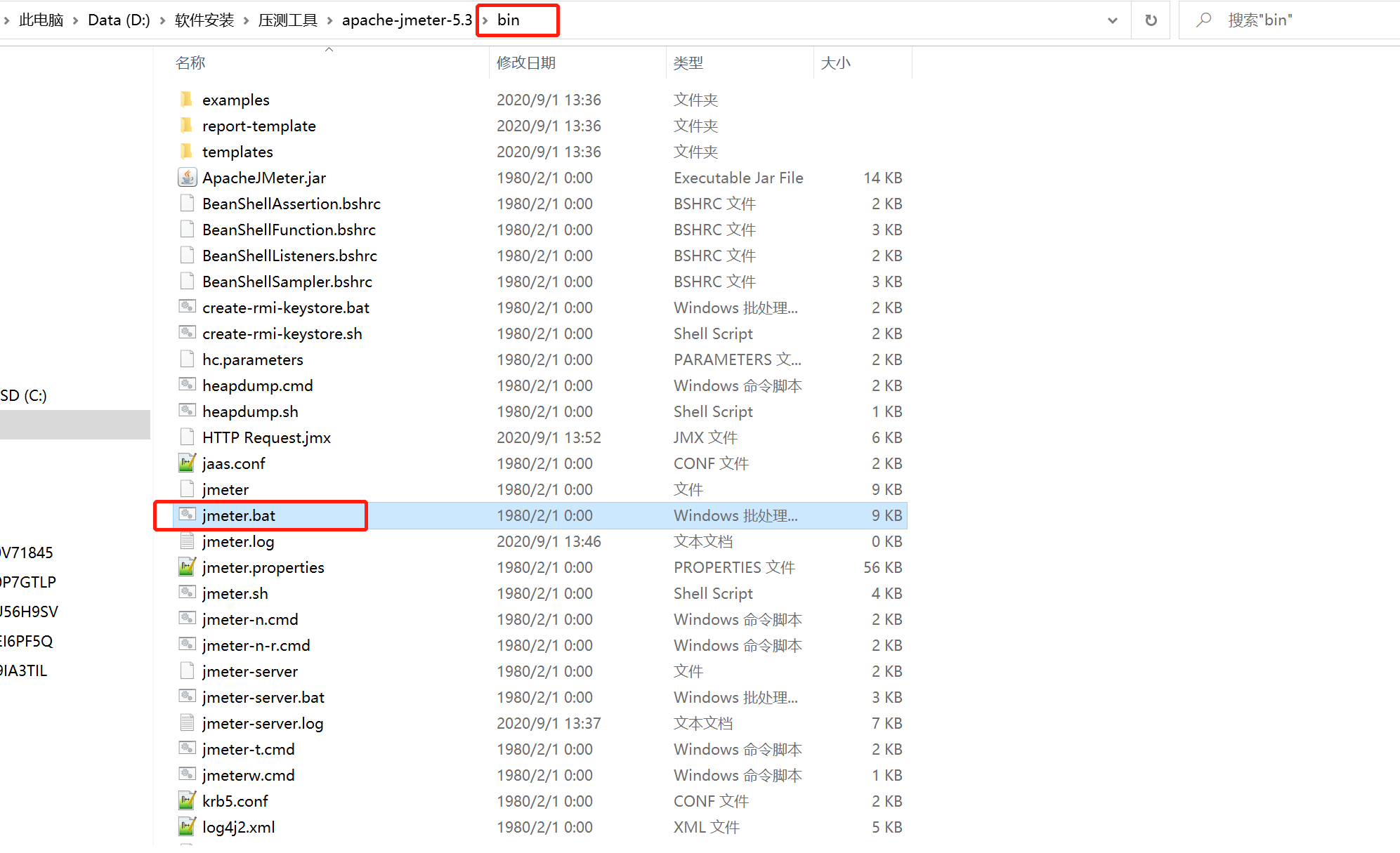Image resolution: width=1400 pixels, height=853 pixels.
Task: Navigate to 压测工具 breadcrumb folder
Action: coord(288,20)
